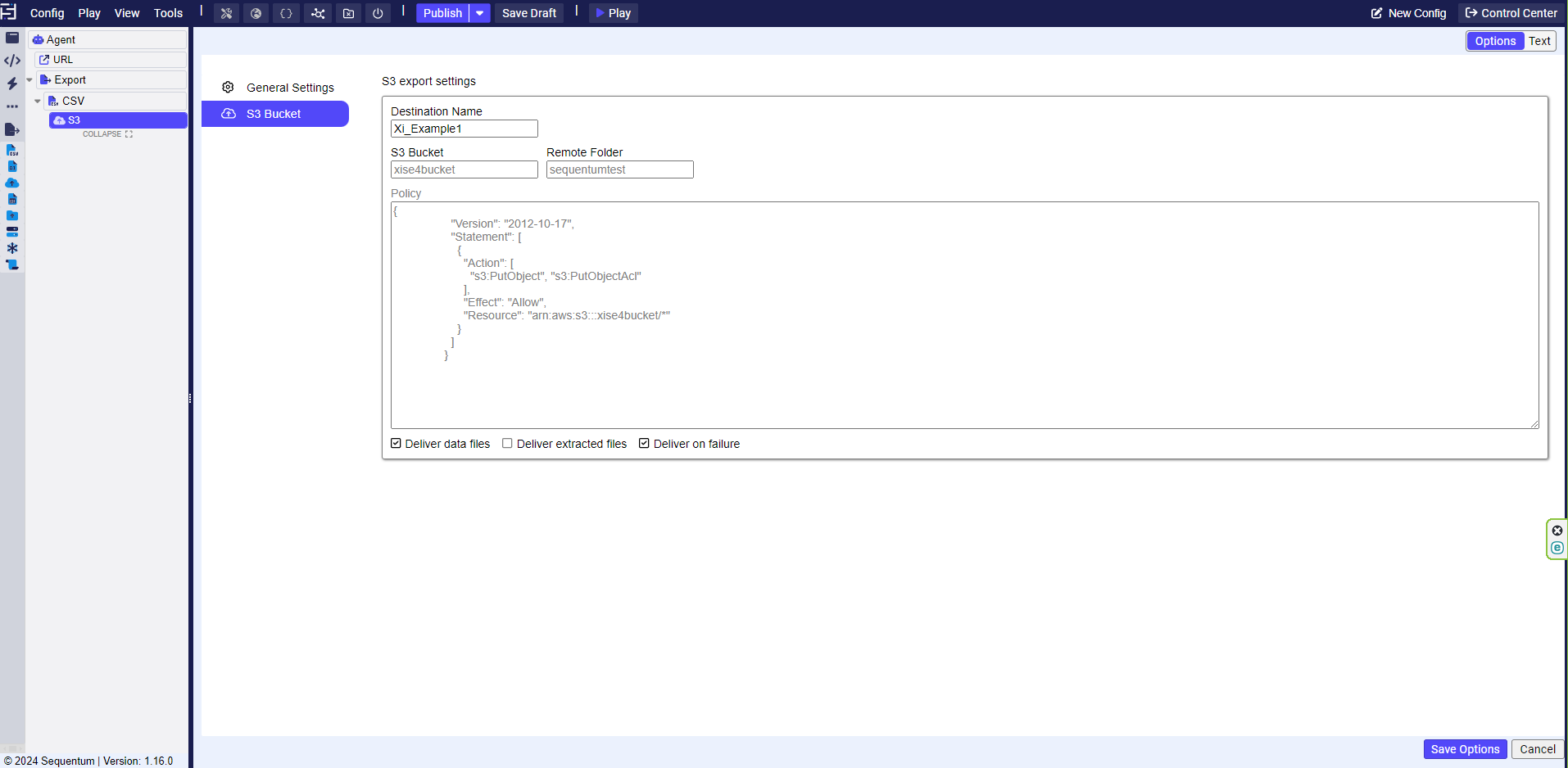
Task: Switch to Text view toggle
Action: pyautogui.click(x=1539, y=41)
